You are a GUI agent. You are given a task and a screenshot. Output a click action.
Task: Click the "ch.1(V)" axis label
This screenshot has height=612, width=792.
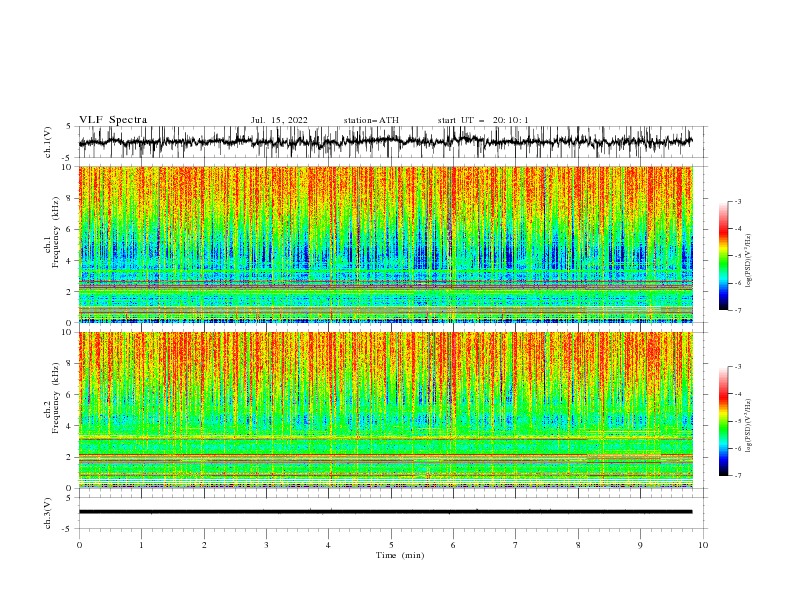click(x=48, y=142)
